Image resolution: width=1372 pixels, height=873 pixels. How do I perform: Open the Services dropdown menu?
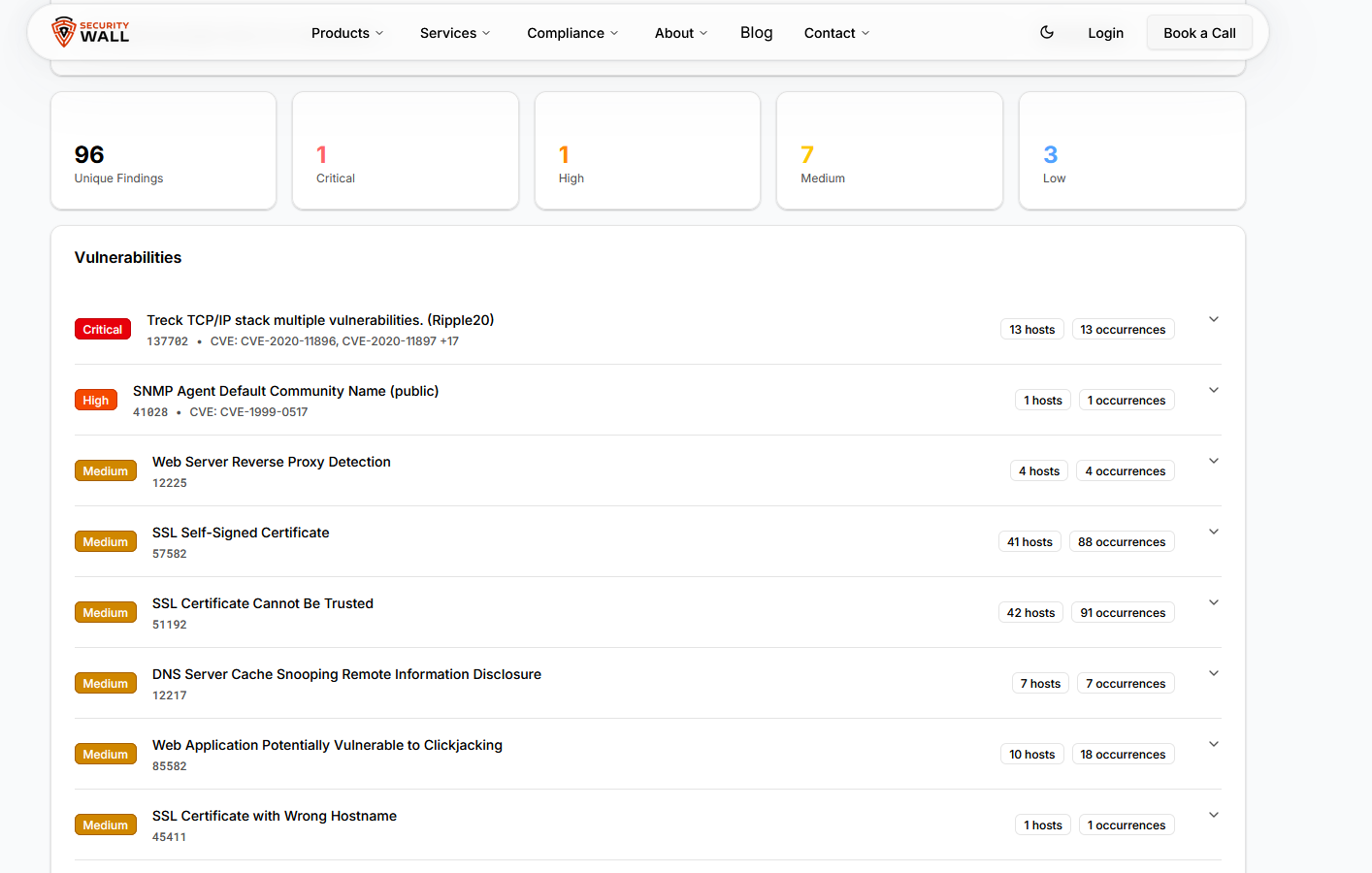(455, 33)
